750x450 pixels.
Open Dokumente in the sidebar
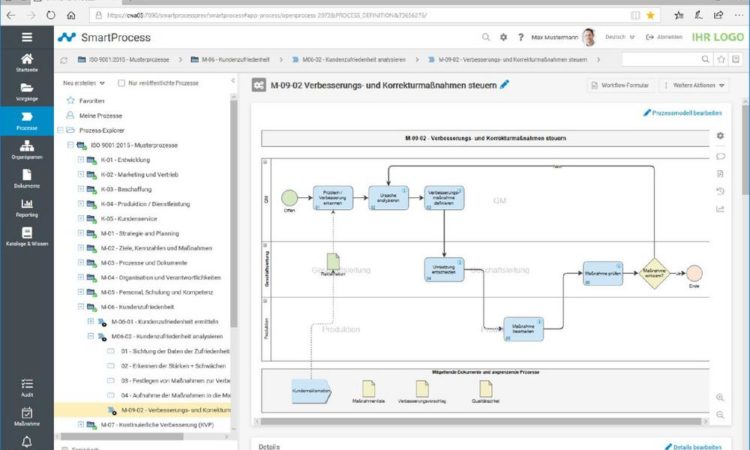(x=27, y=179)
